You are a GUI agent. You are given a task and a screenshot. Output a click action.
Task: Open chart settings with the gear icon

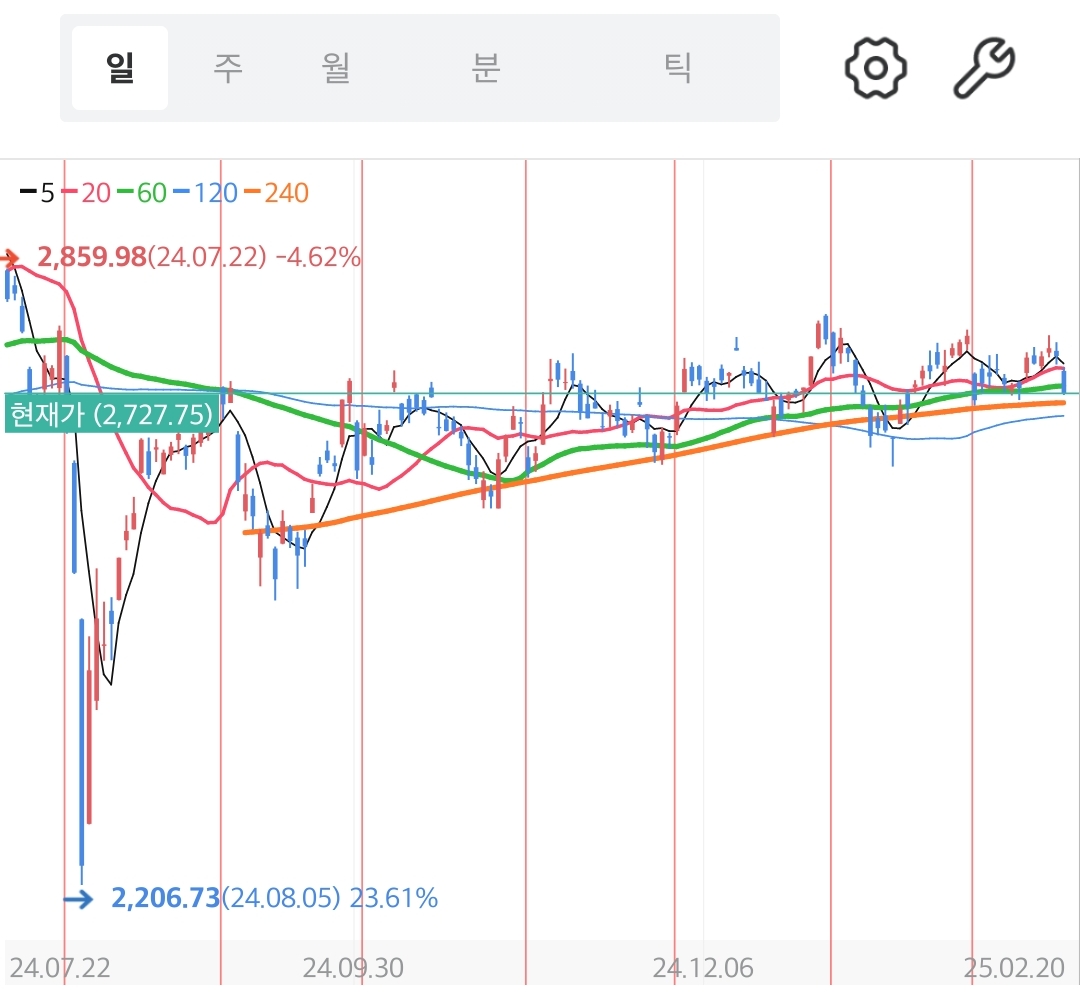click(x=875, y=68)
